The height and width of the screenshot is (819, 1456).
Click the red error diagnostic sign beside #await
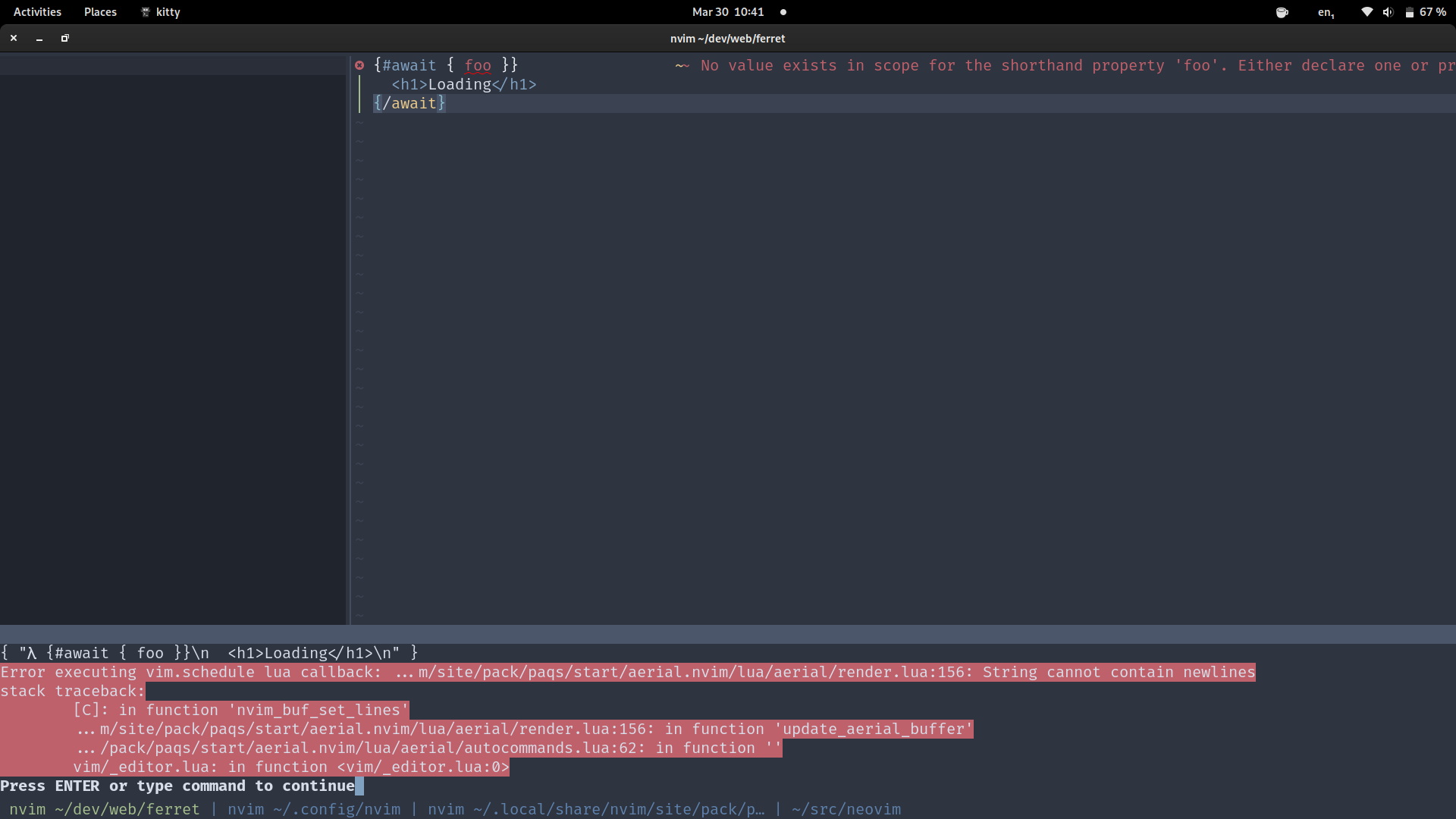coord(360,66)
